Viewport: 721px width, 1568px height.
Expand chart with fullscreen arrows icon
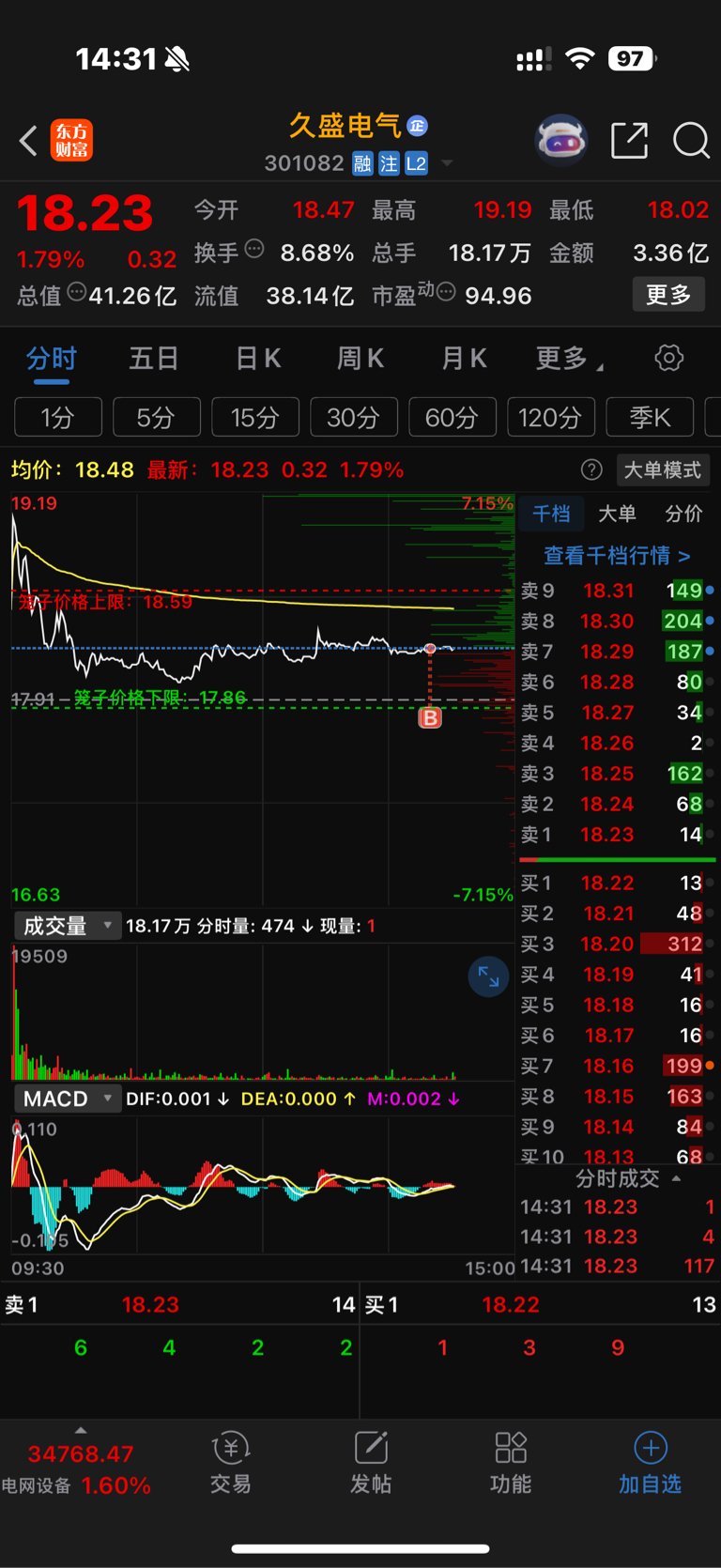coord(488,976)
